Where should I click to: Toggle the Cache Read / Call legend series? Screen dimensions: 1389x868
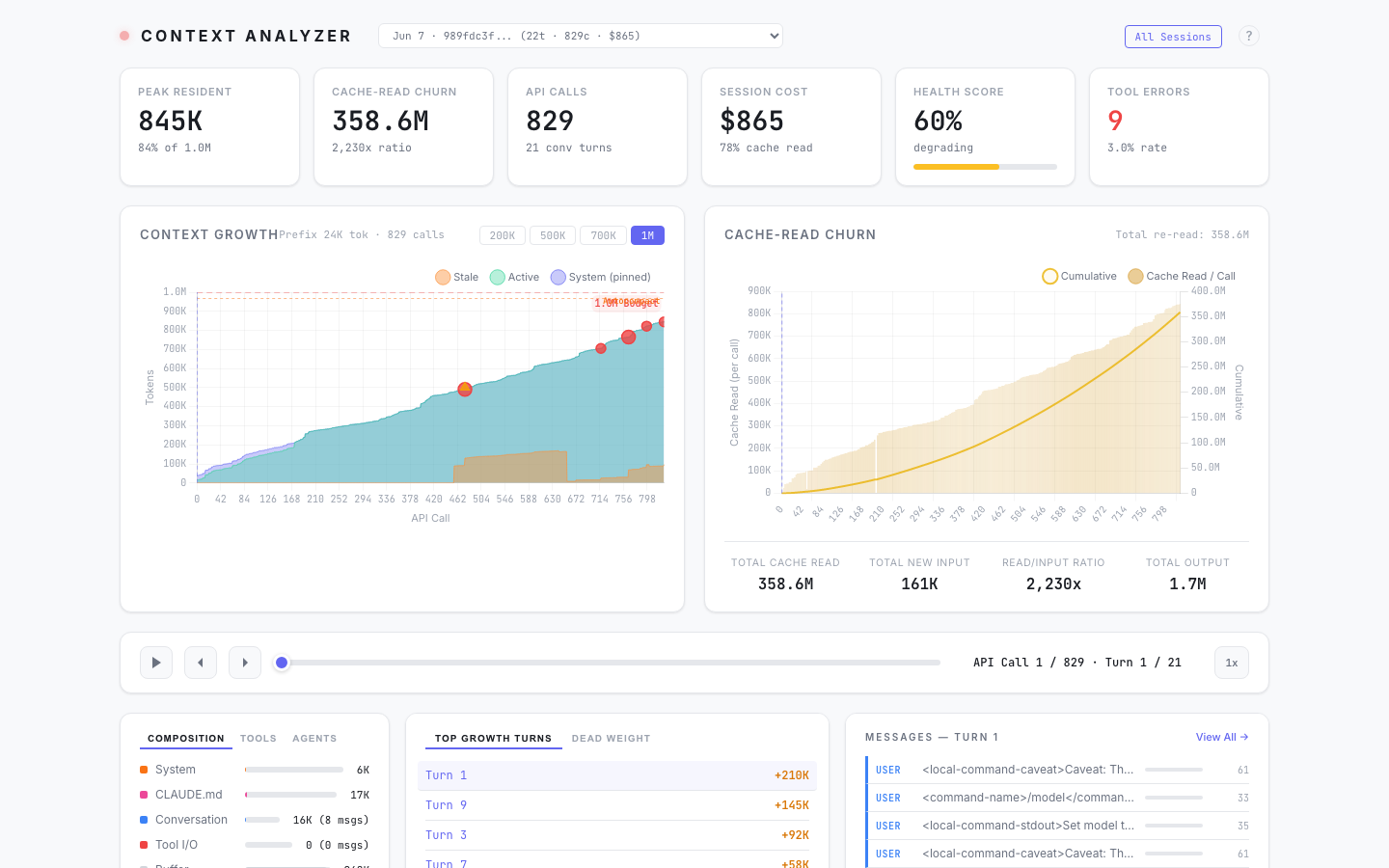click(x=1182, y=276)
